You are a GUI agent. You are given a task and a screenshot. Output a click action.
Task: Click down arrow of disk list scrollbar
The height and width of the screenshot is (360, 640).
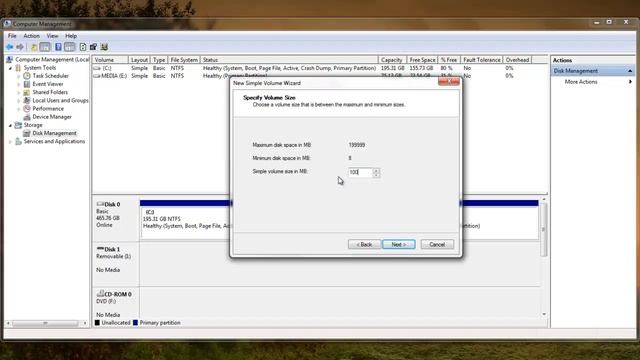pyautogui.click(x=544, y=314)
